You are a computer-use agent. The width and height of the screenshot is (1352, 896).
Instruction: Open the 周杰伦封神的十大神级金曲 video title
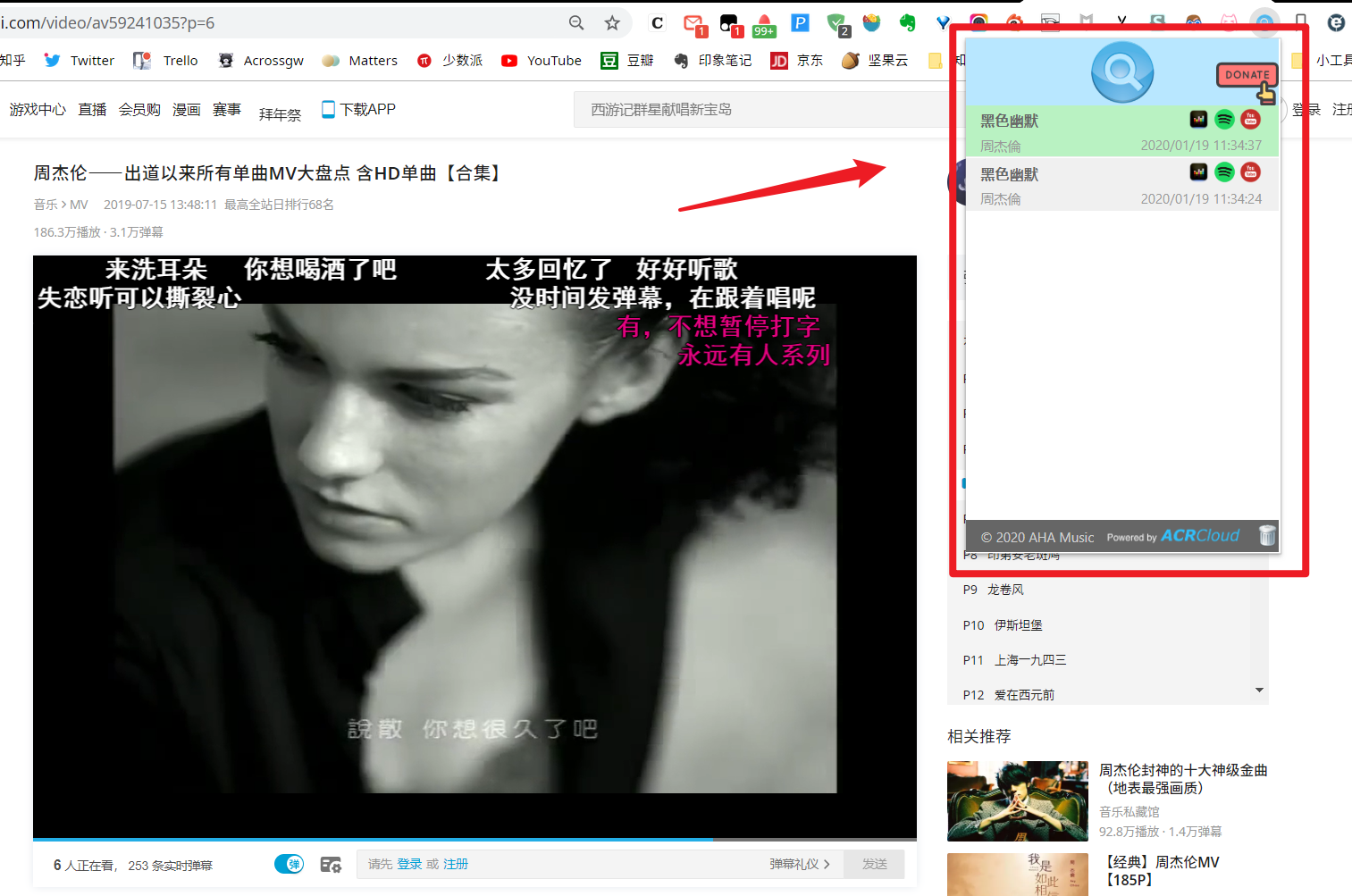pos(1183,779)
